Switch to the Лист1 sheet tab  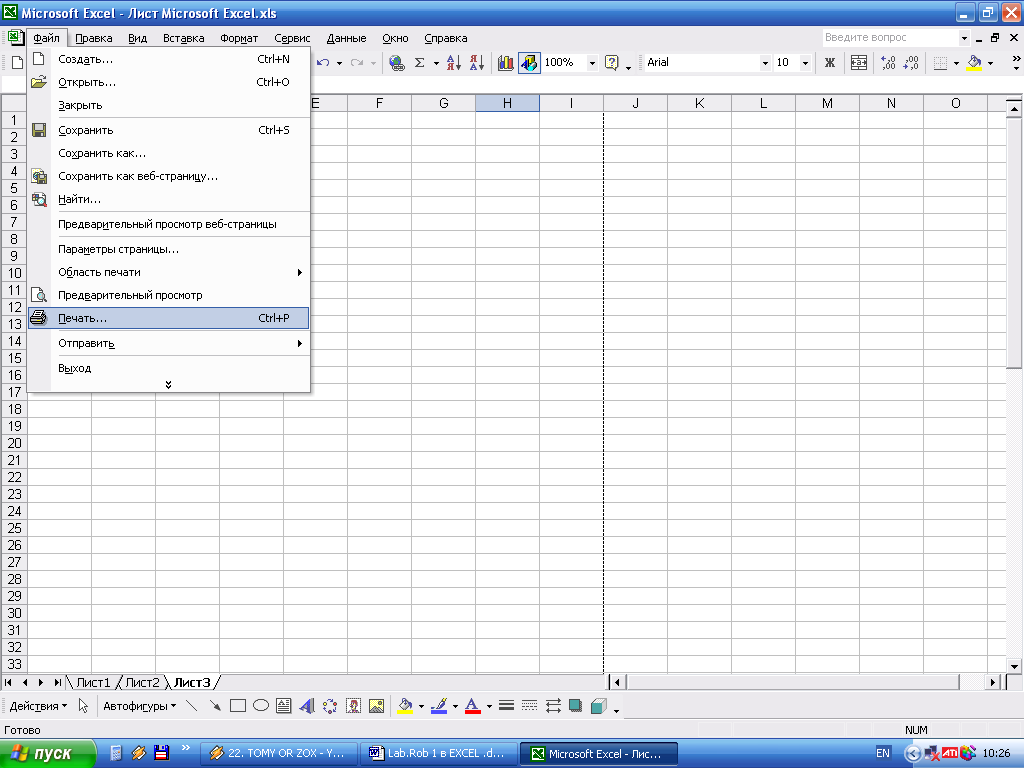pos(93,682)
